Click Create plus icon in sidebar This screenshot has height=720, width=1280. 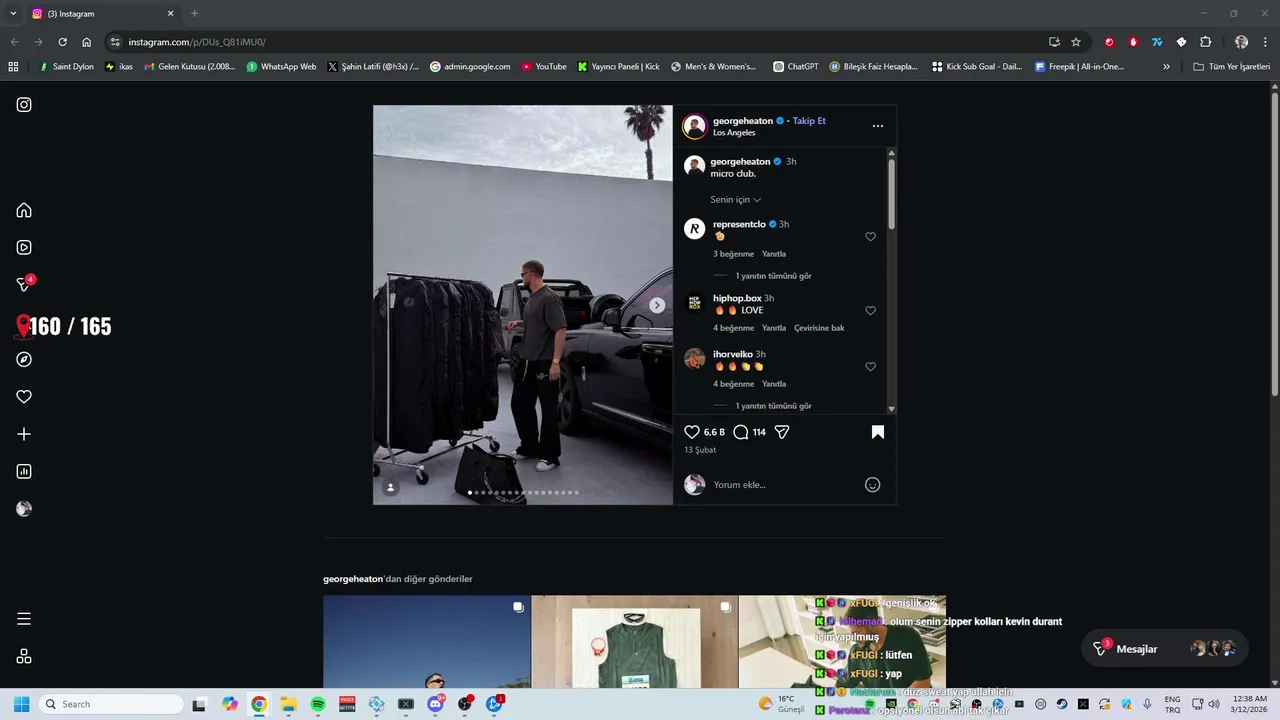pyautogui.click(x=24, y=434)
